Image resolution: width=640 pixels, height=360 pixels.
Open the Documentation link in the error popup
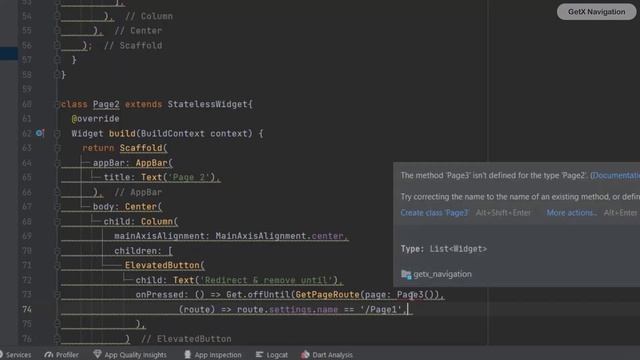pyautogui.click(x=615, y=176)
